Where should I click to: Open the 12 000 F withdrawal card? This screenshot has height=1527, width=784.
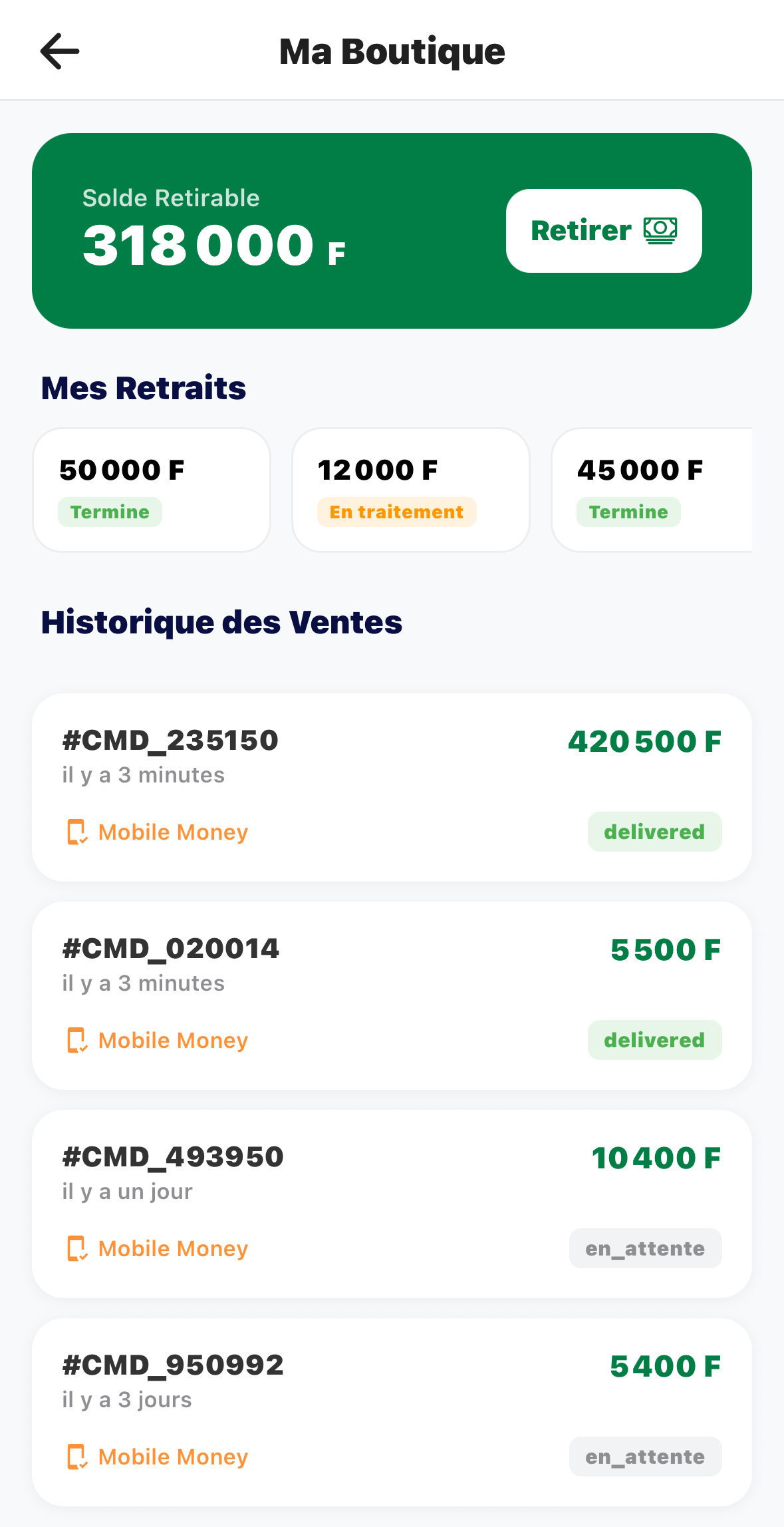[410, 489]
